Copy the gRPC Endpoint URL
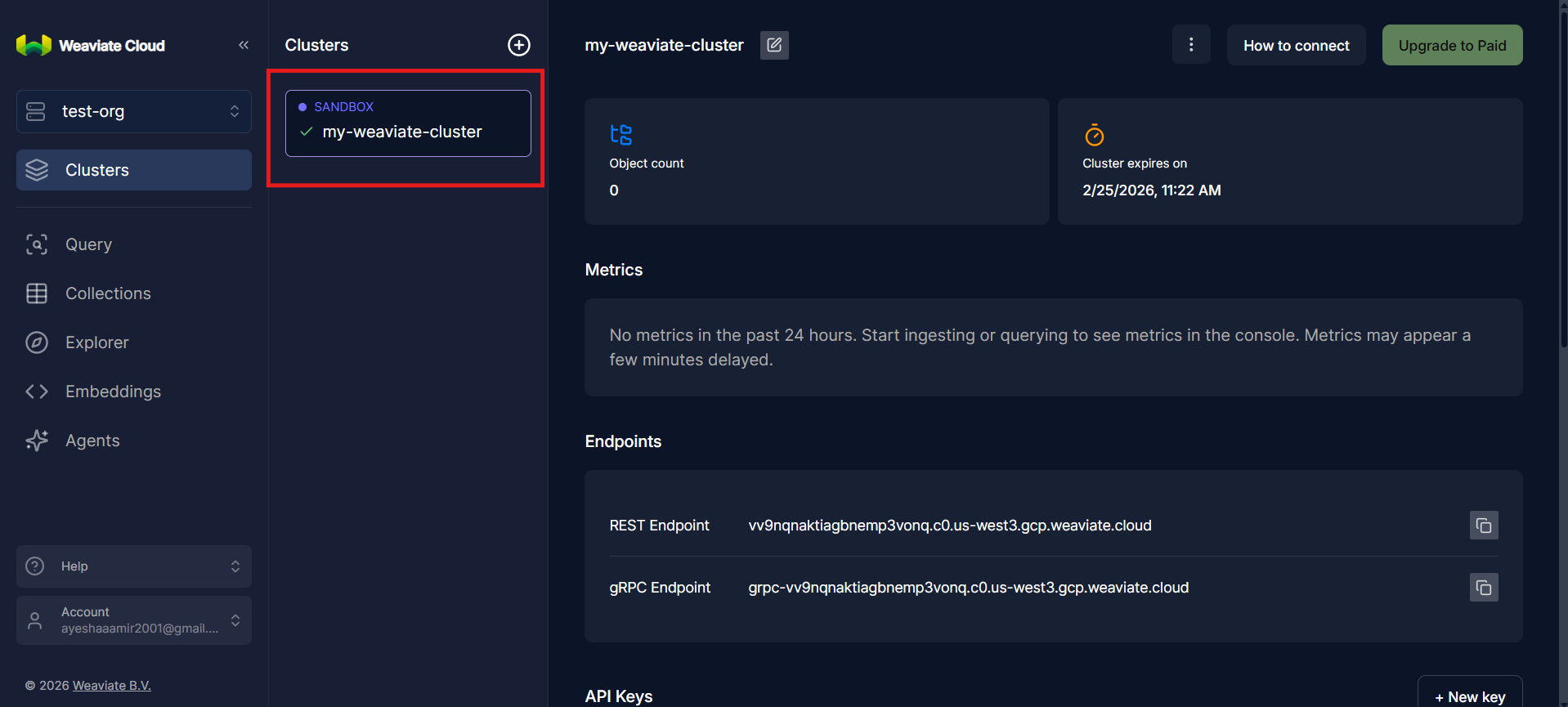Viewport: 1568px width, 707px height. [1483, 588]
